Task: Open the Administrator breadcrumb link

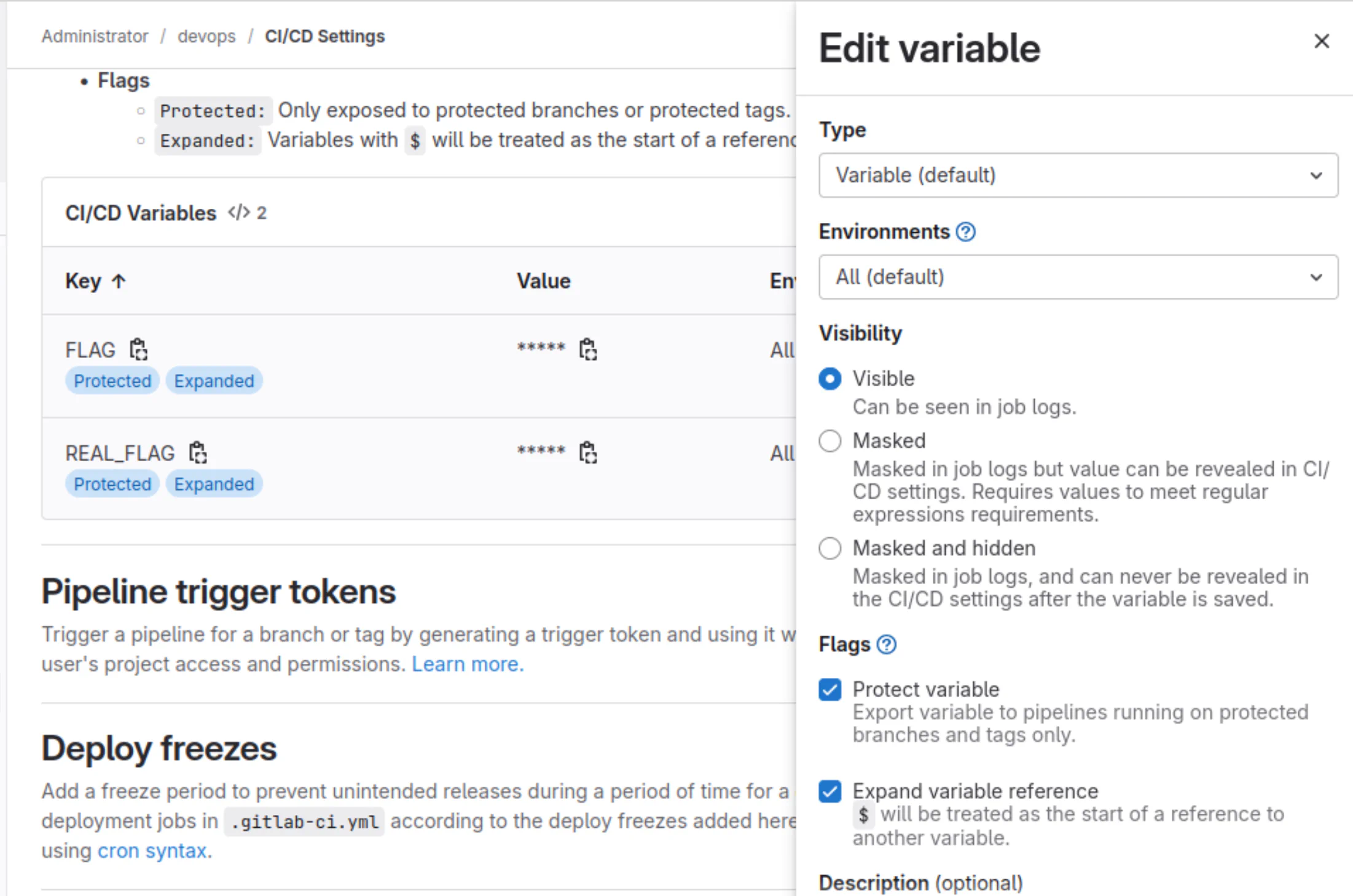Action: pyautogui.click(x=95, y=36)
